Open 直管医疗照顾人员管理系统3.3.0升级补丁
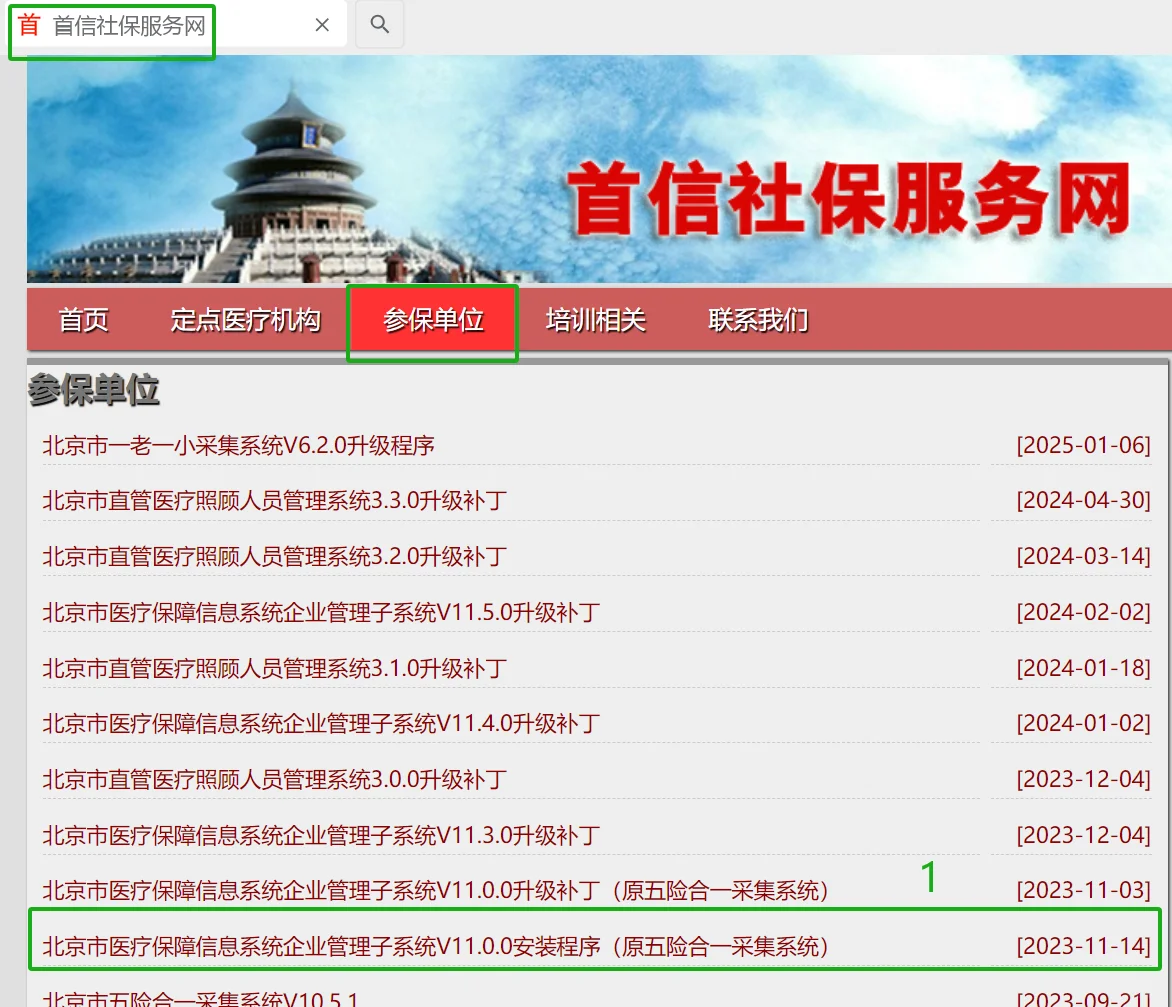Viewport: 1172px width, 1007px height. pyautogui.click(x=272, y=501)
